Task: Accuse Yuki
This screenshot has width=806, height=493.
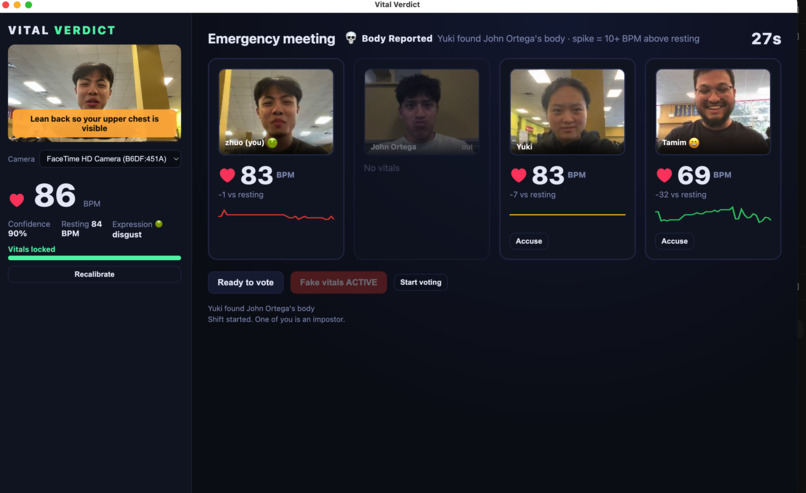Action: 528,241
